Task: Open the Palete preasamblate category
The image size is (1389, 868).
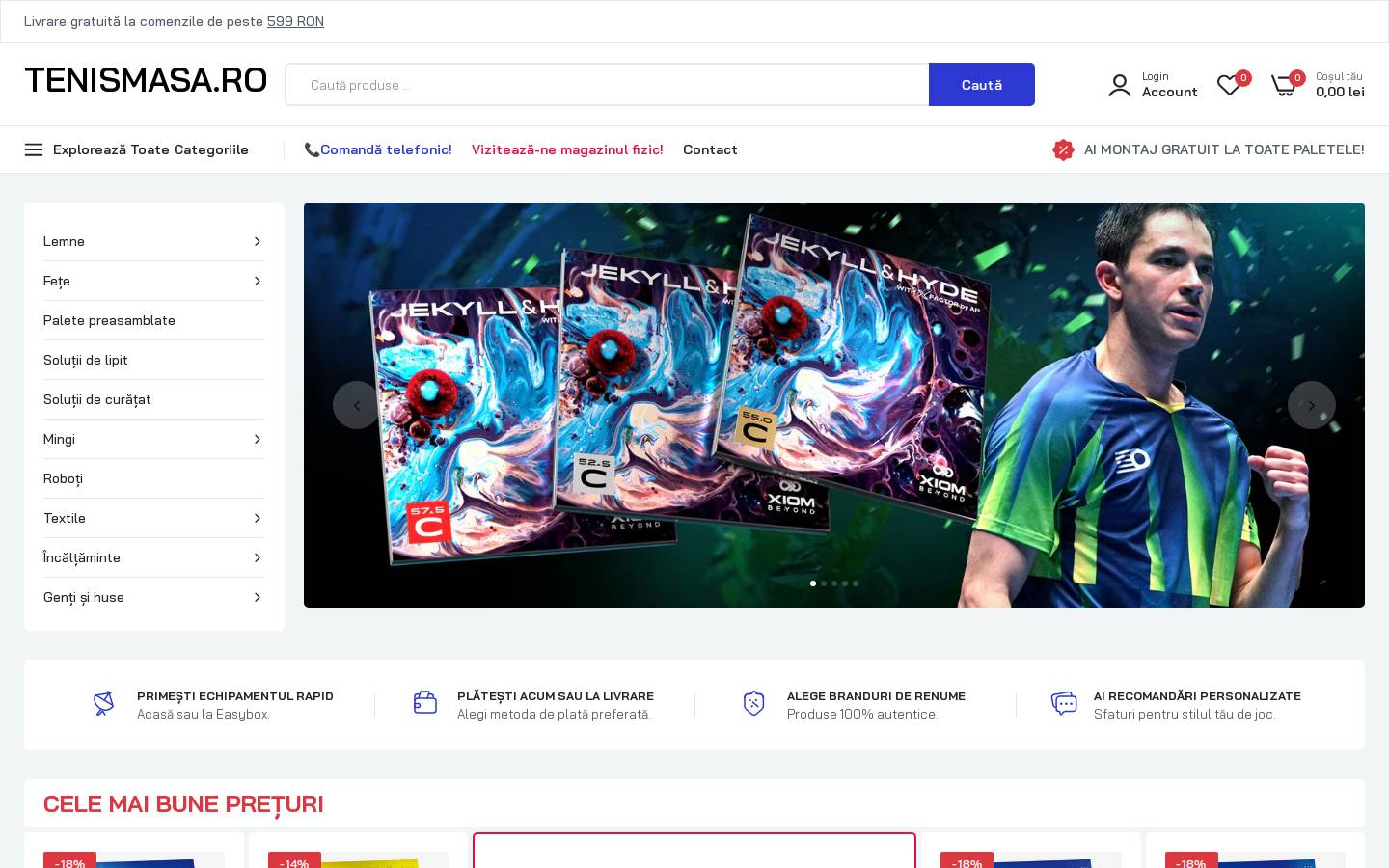Action: coord(109,320)
